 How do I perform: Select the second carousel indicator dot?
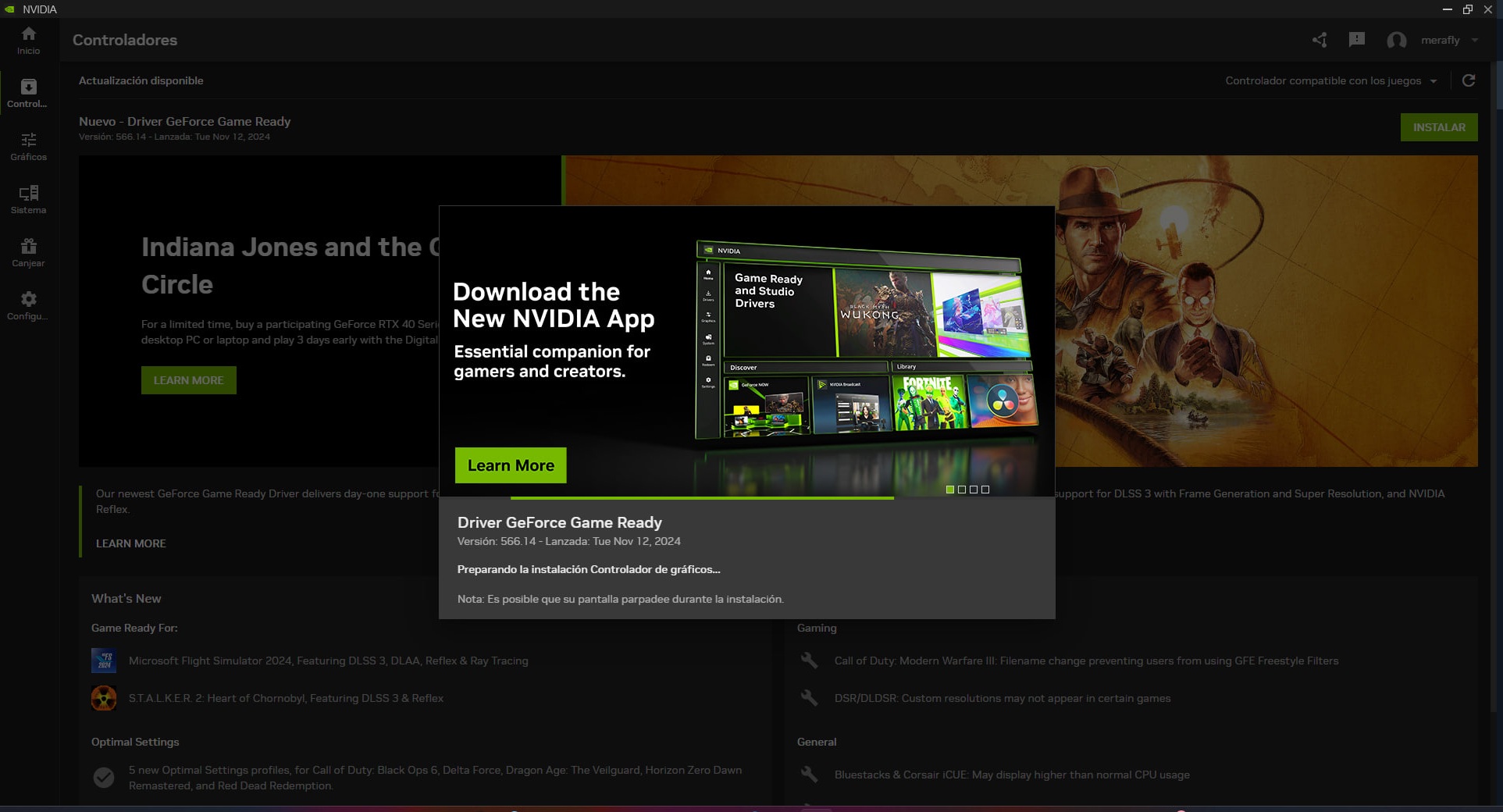pyautogui.click(x=962, y=490)
